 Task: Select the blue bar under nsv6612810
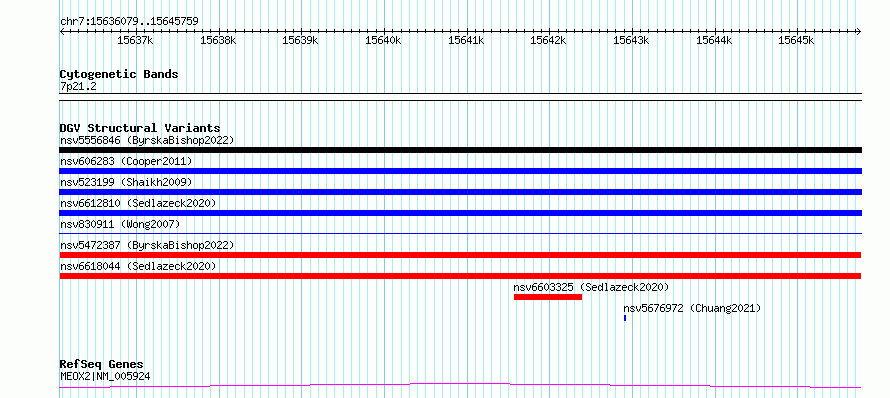pyautogui.click(x=460, y=213)
